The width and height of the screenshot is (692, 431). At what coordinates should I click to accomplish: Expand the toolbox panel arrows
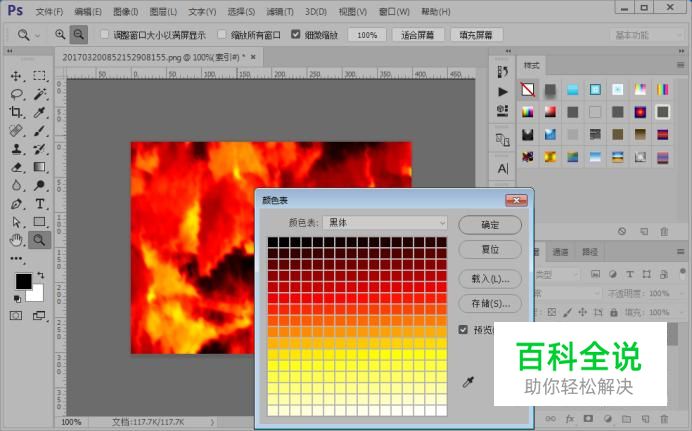(x=10, y=52)
